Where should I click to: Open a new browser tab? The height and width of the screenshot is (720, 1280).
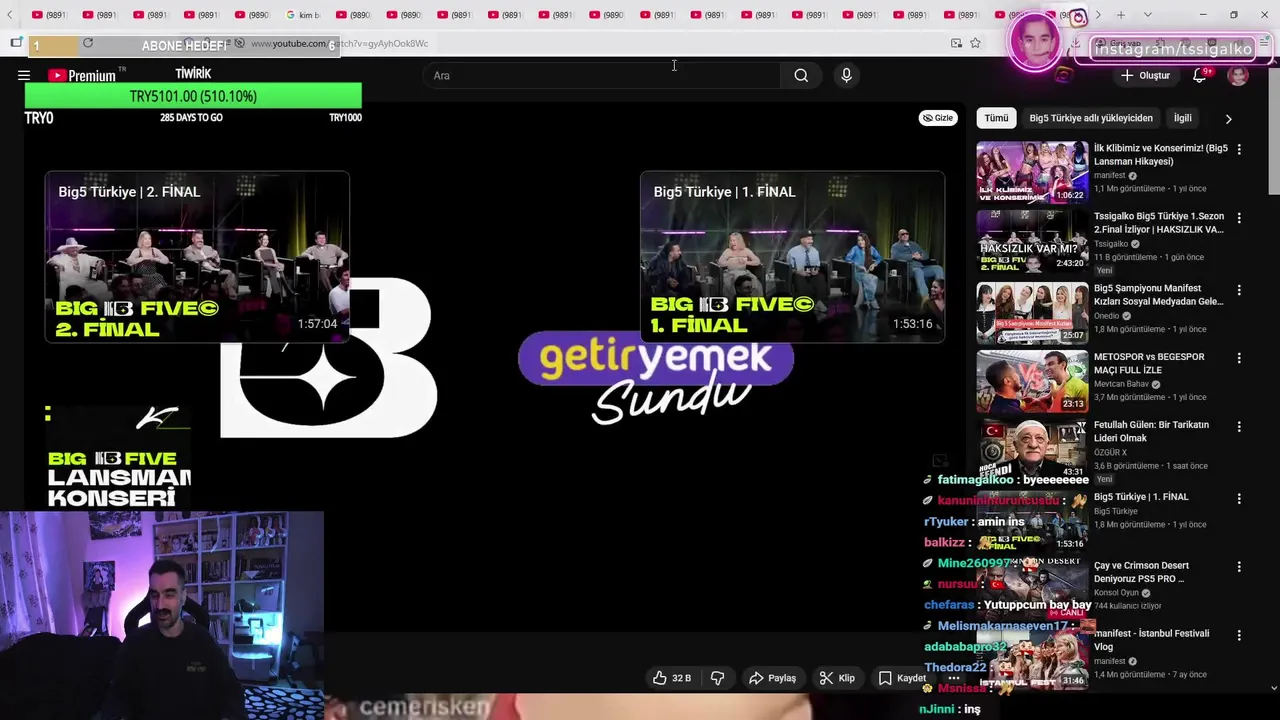point(1121,15)
